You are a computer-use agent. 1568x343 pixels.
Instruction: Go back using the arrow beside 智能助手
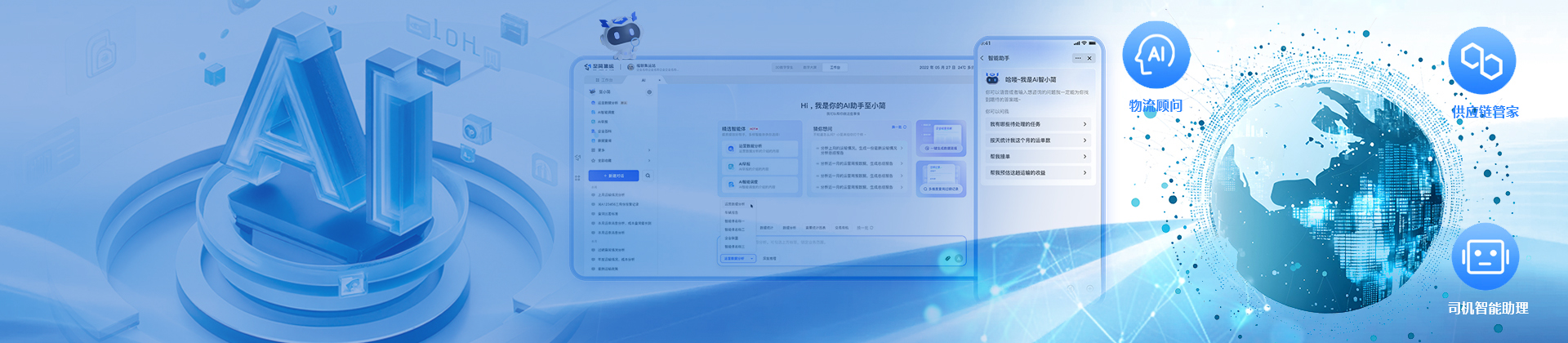pos(982,58)
